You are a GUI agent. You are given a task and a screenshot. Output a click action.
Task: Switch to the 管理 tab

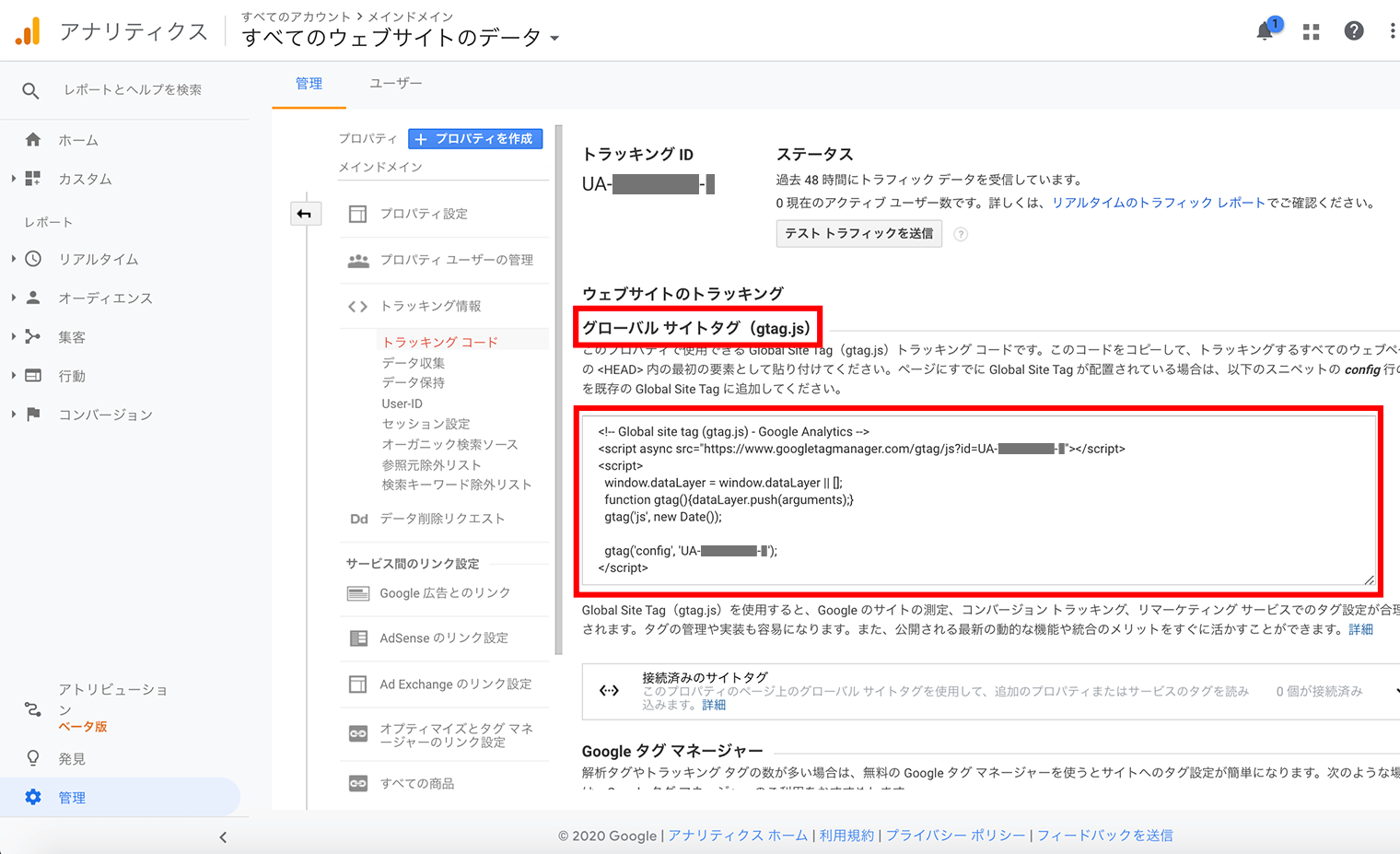(309, 84)
